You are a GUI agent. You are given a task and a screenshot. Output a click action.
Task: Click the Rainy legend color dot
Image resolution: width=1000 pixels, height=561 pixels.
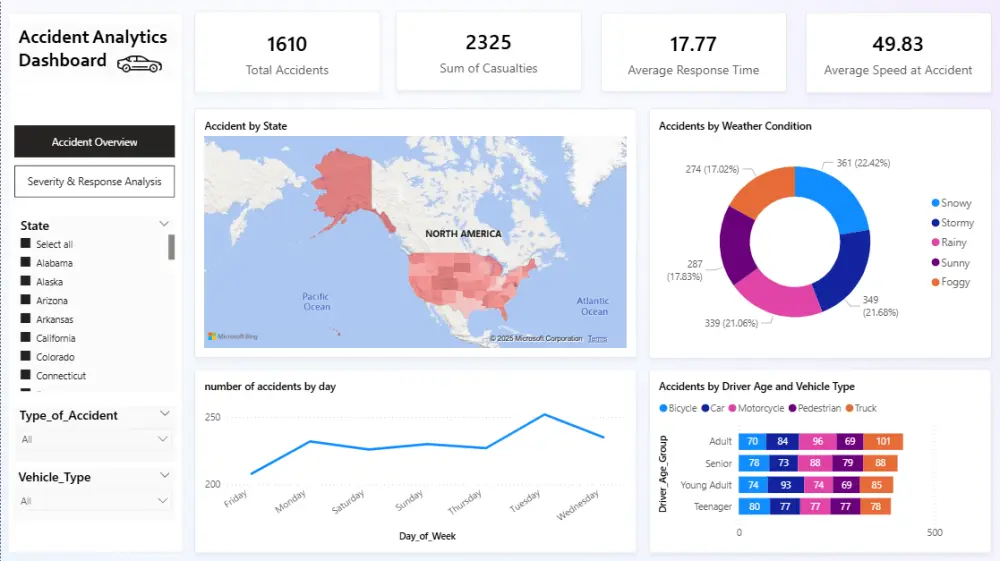pyautogui.click(x=936, y=242)
